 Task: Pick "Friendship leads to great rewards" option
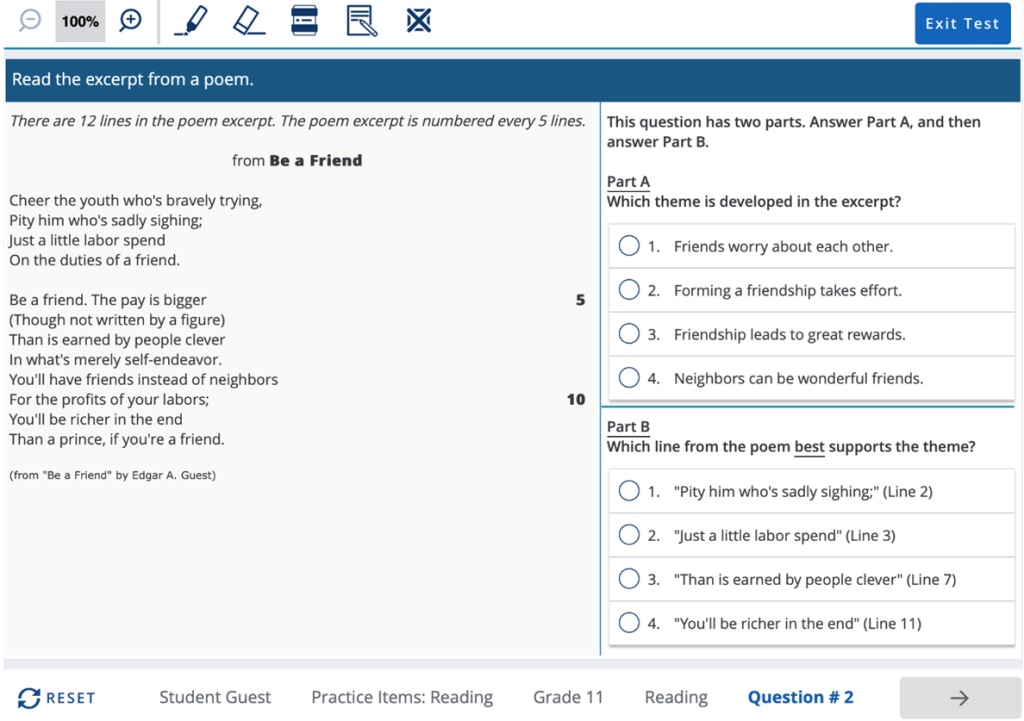click(x=629, y=334)
